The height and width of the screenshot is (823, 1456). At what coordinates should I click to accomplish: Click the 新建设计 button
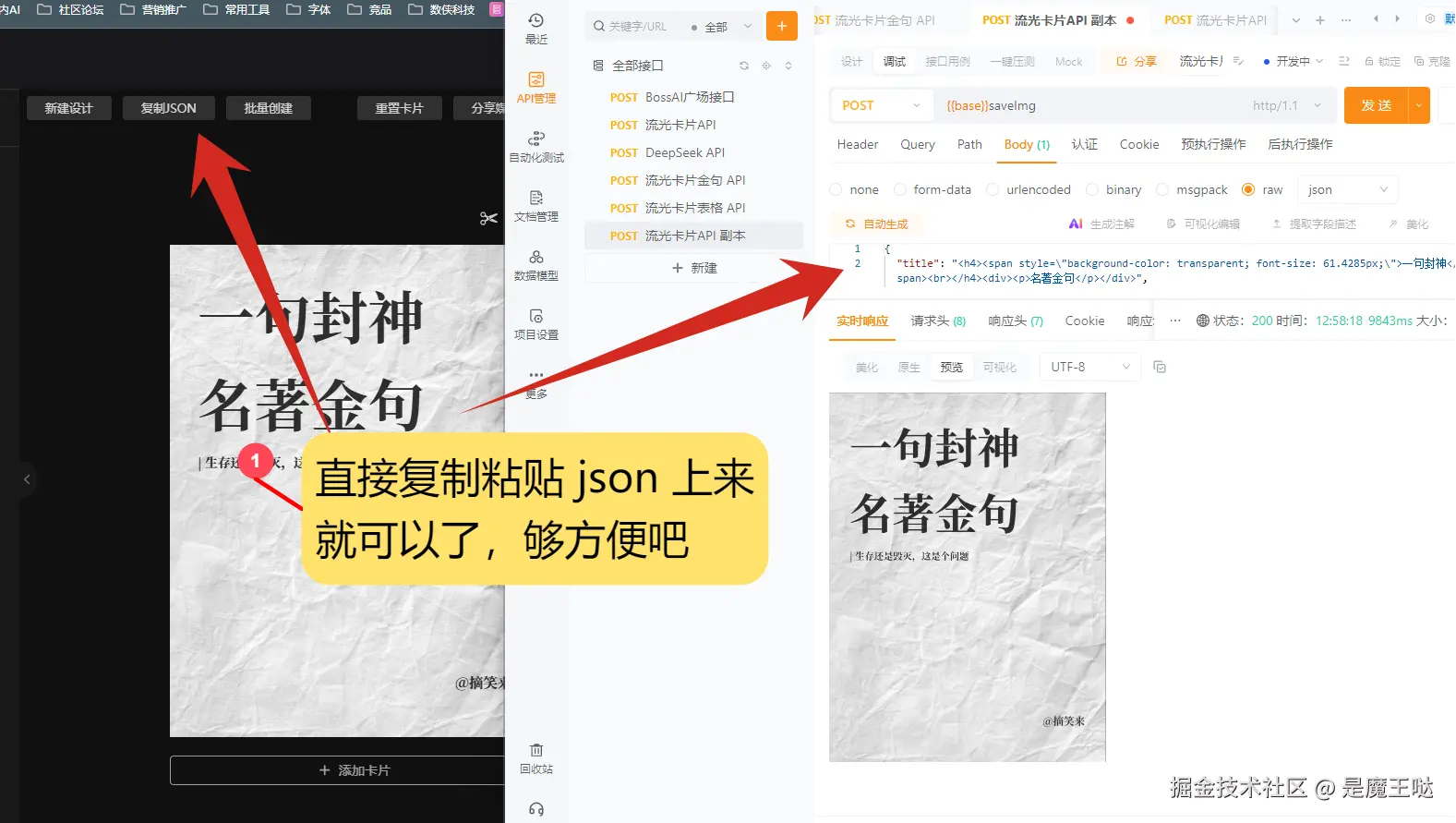(x=69, y=108)
